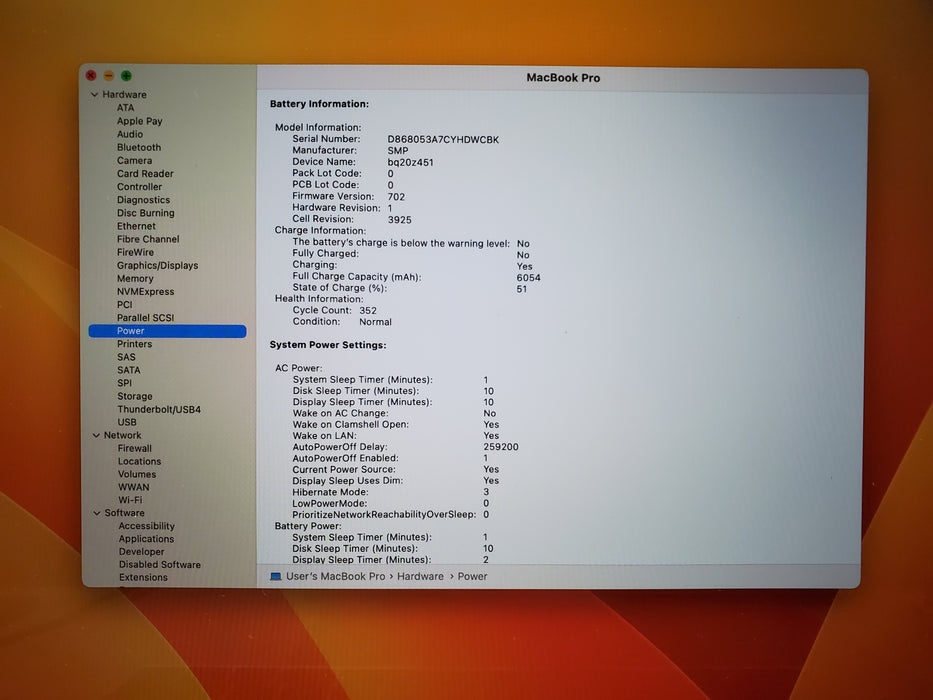Click the Battery Information heading
The image size is (933, 700).
(x=319, y=104)
